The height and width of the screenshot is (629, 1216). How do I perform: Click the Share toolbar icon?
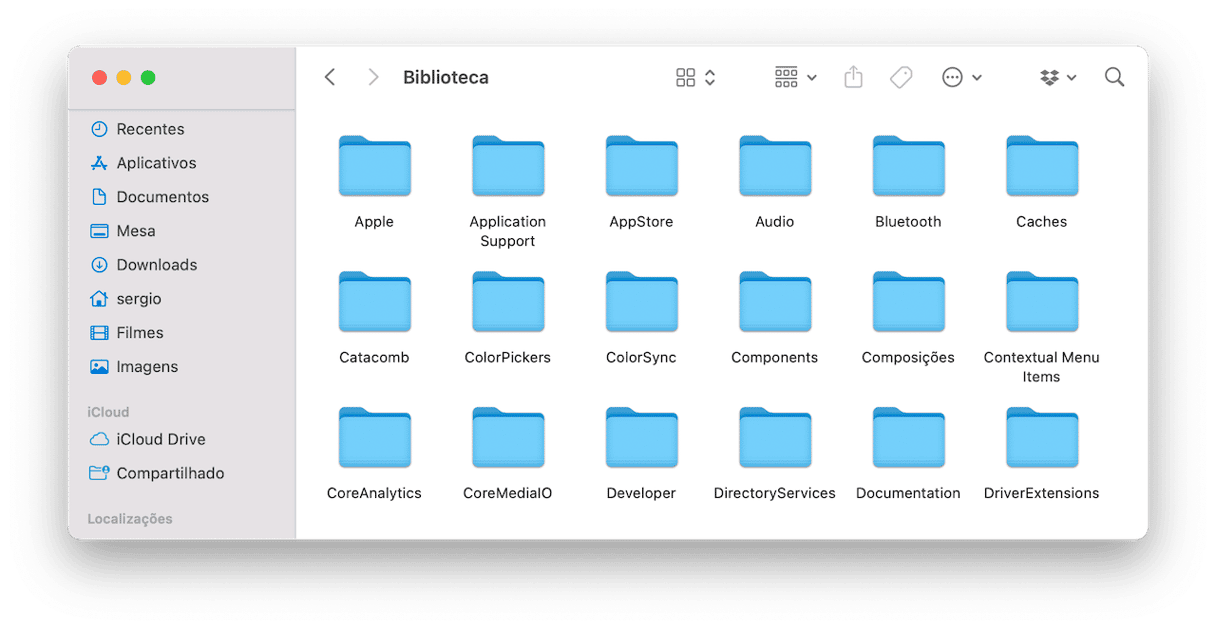(853, 77)
